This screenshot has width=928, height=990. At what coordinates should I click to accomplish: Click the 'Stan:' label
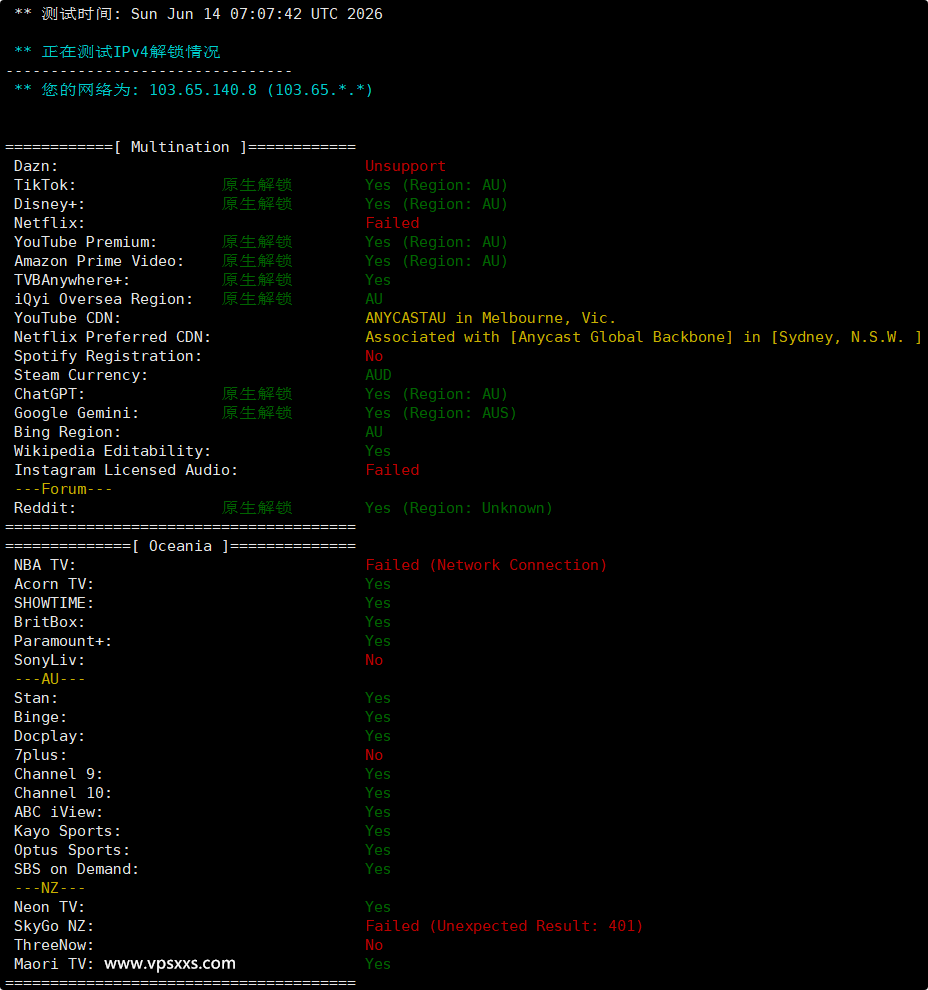(36, 698)
